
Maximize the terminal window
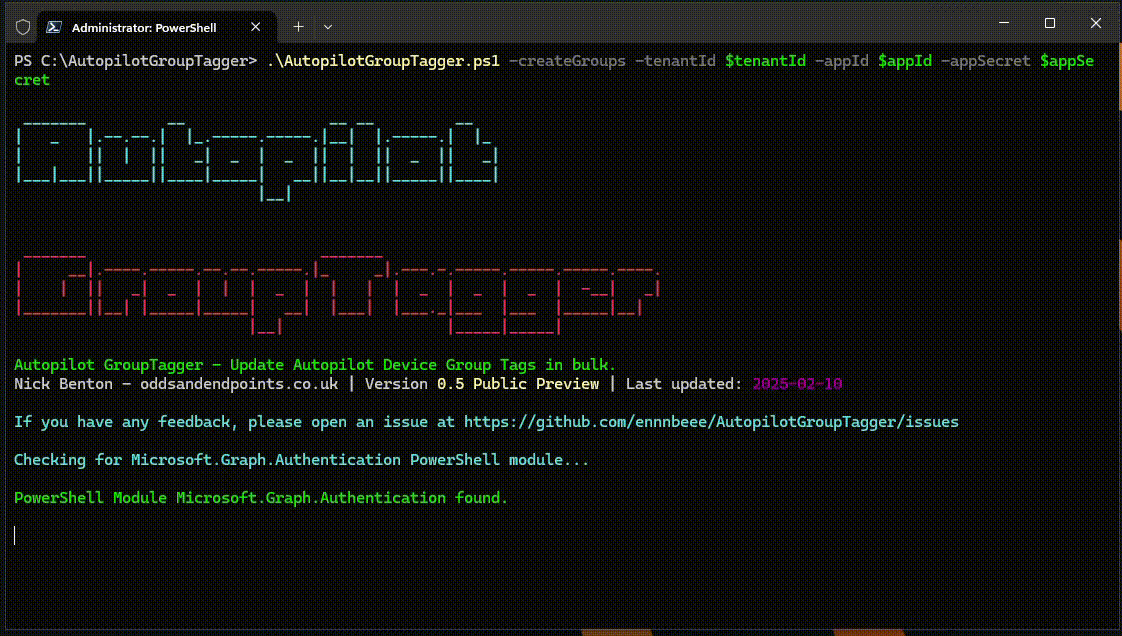[x=1049, y=22]
